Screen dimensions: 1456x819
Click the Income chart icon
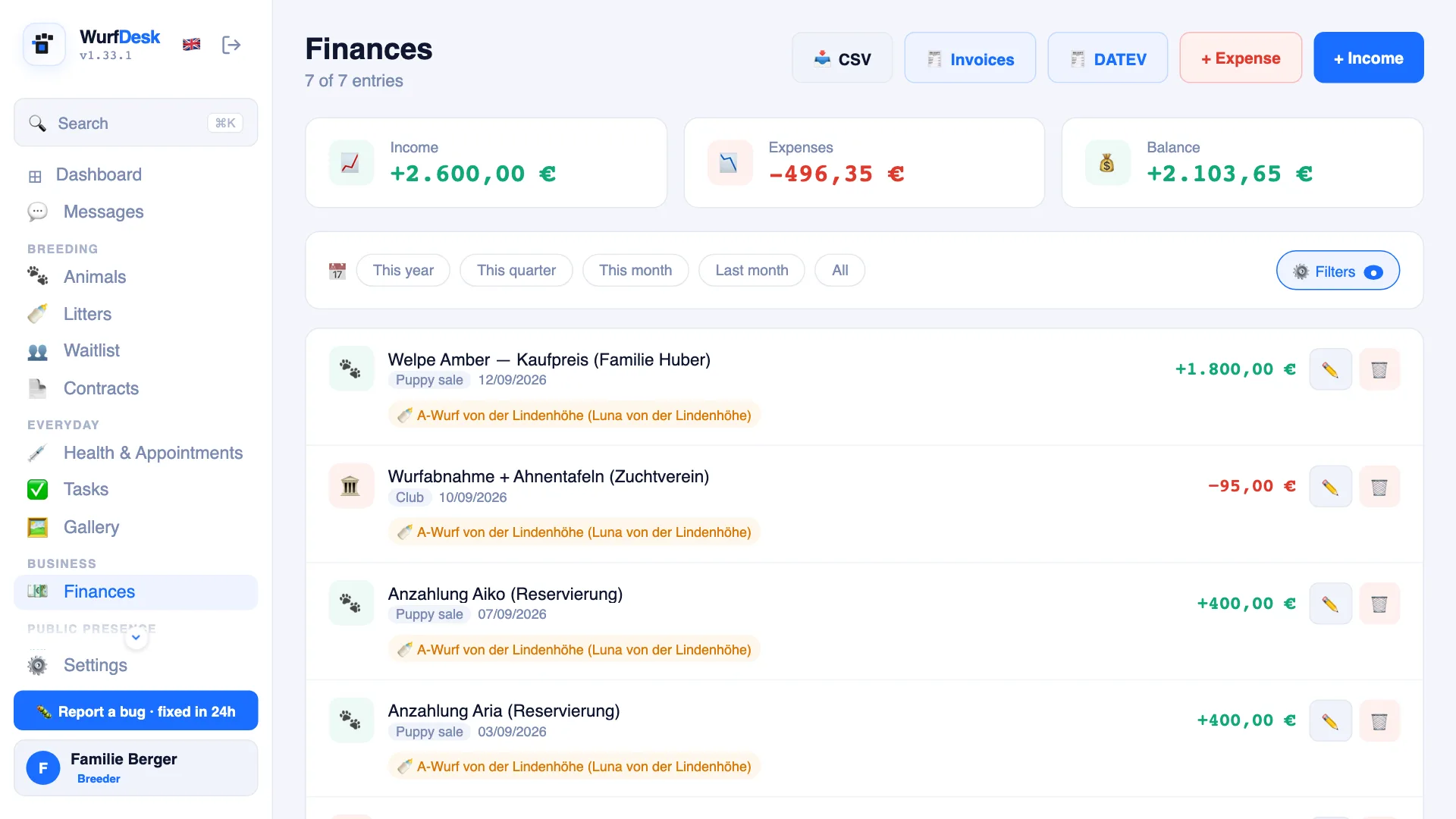click(x=351, y=162)
